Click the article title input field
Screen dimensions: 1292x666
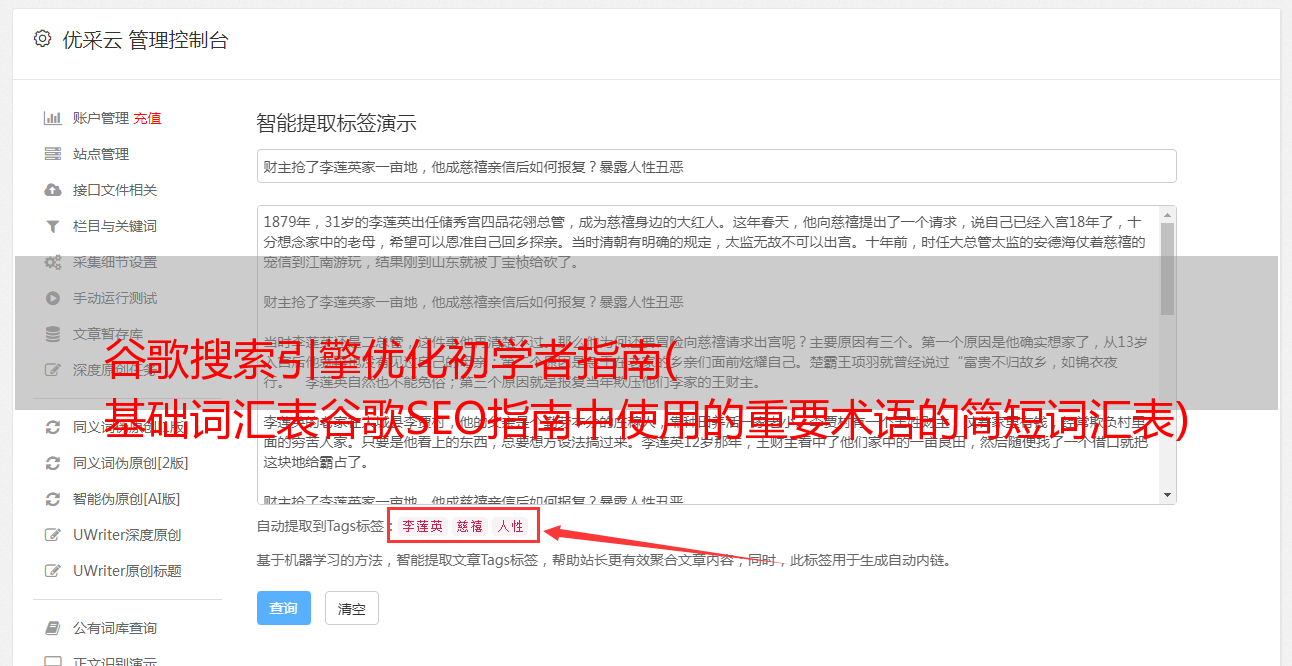coord(716,166)
